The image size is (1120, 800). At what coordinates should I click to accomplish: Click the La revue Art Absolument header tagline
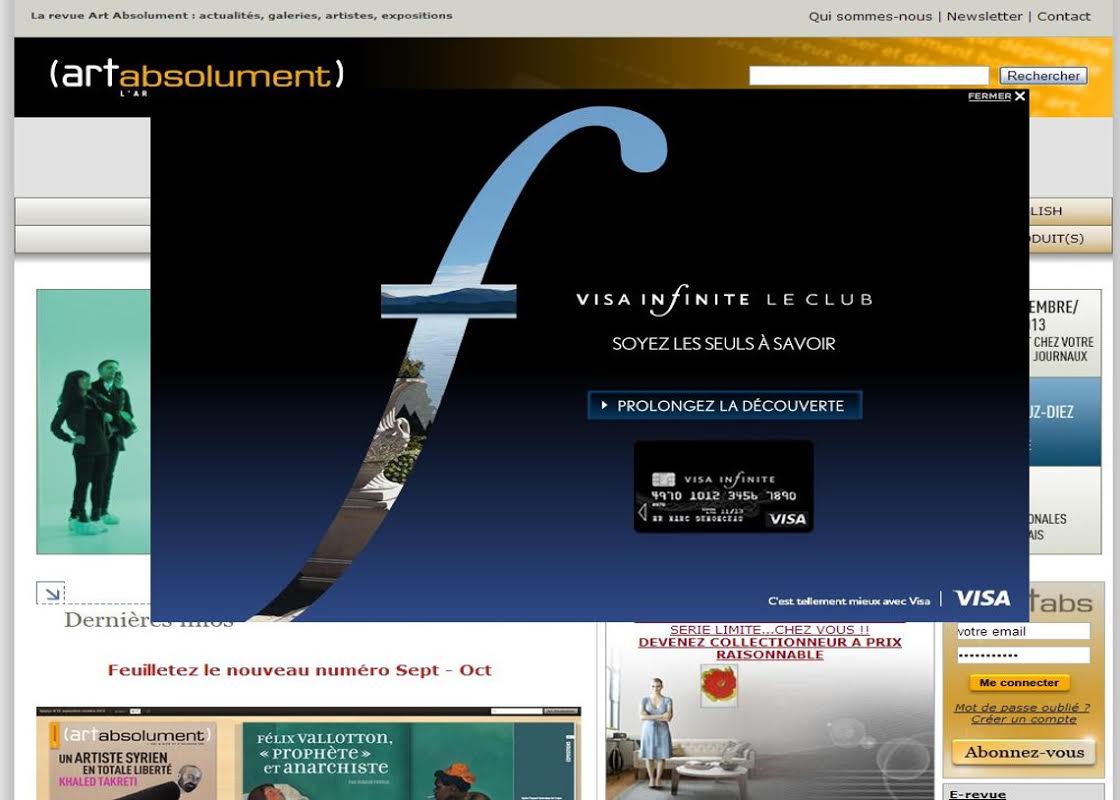pyautogui.click(x=241, y=16)
